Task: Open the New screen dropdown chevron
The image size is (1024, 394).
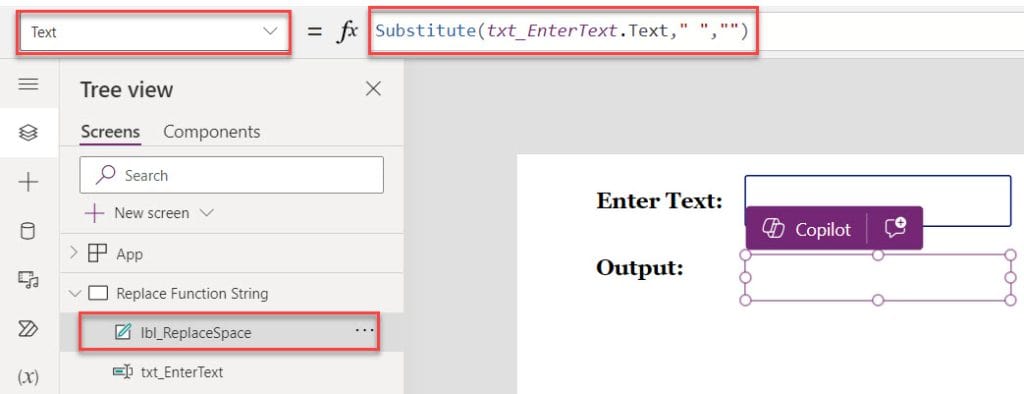Action: pos(206,213)
